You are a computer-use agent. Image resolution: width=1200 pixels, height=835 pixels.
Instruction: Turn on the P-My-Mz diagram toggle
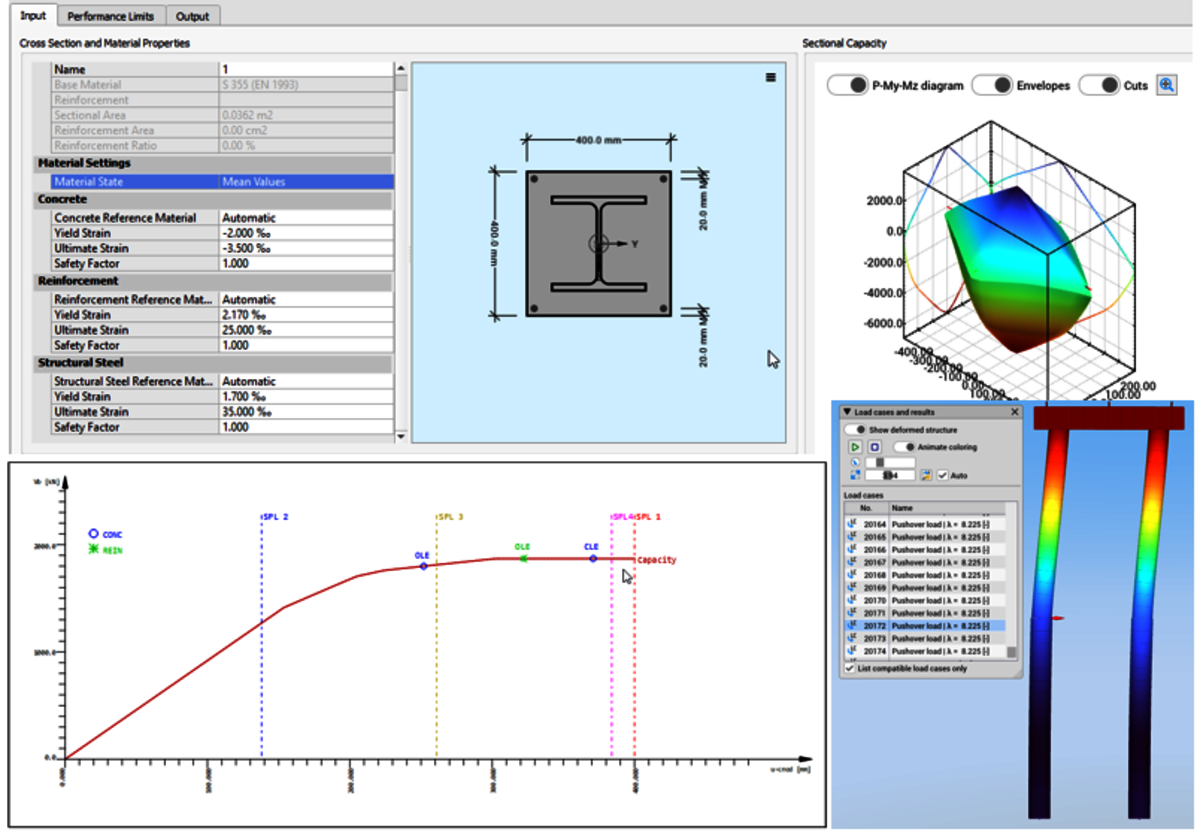click(849, 85)
